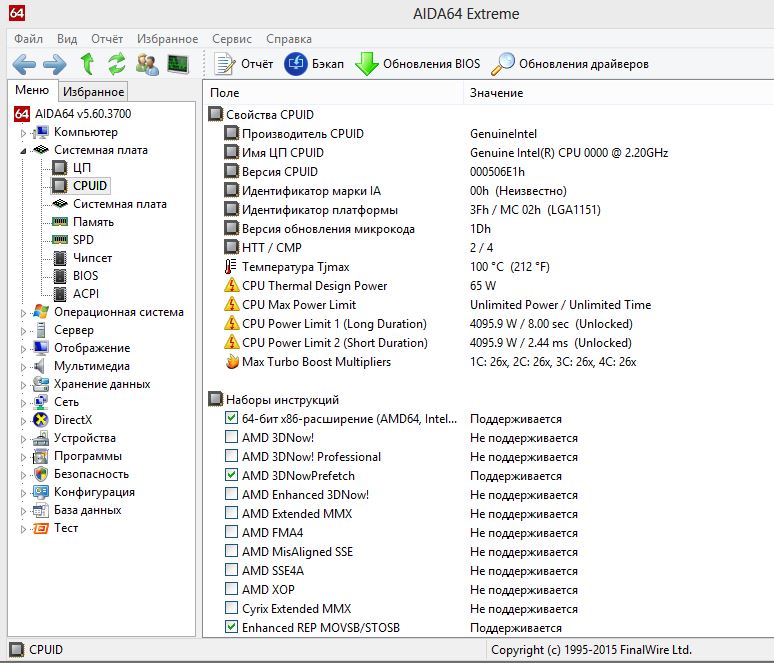Click the Операционная система Windows flag icon
The width and height of the screenshot is (774, 663).
pyautogui.click(x=40, y=312)
